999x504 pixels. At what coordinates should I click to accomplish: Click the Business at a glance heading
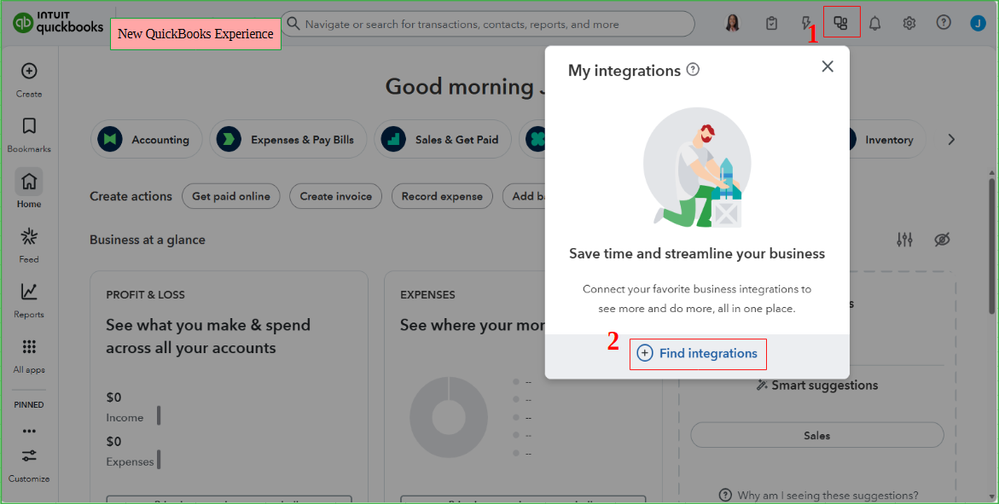coord(147,240)
